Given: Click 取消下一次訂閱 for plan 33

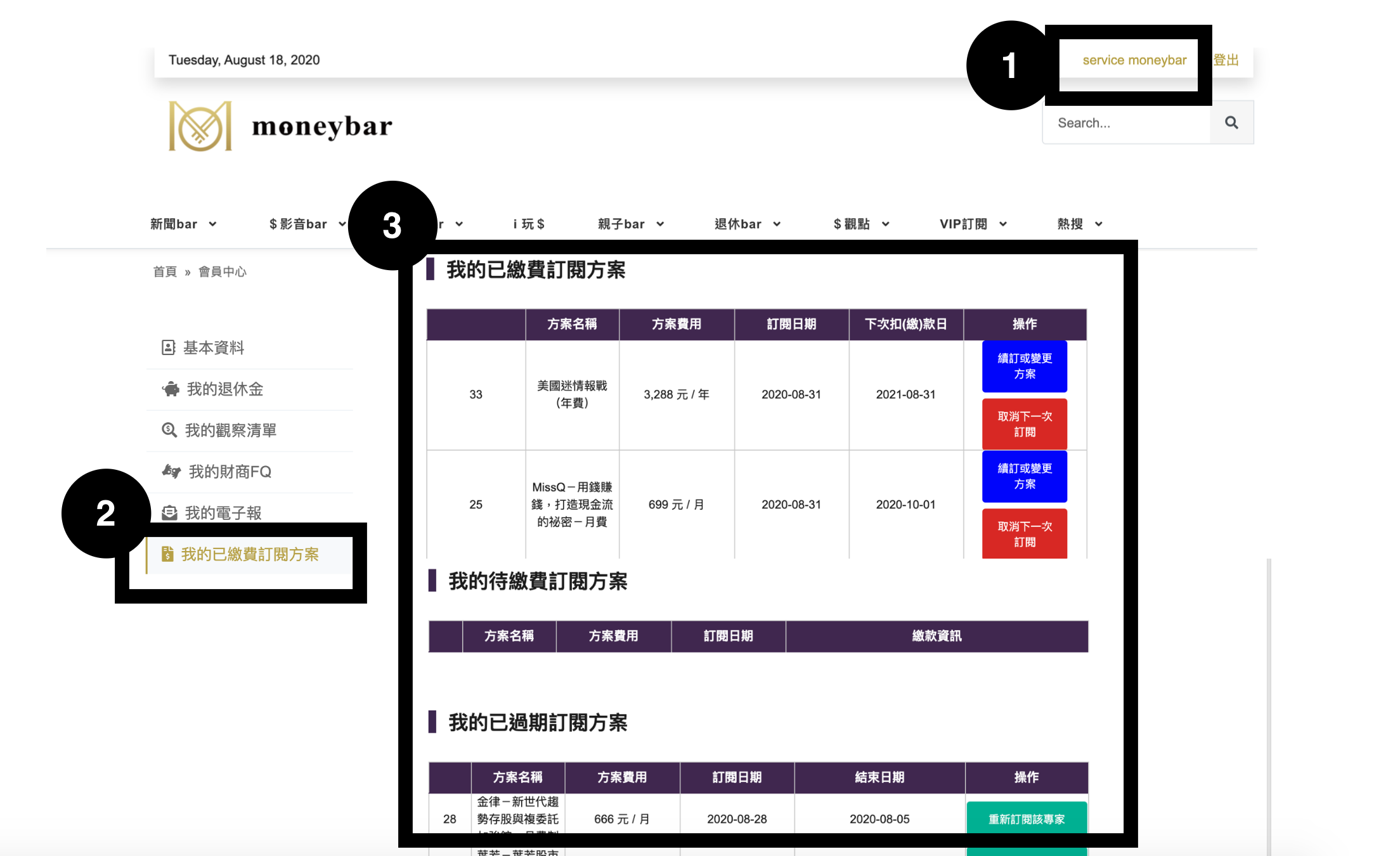Looking at the screenshot, I should [x=1025, y=424].
